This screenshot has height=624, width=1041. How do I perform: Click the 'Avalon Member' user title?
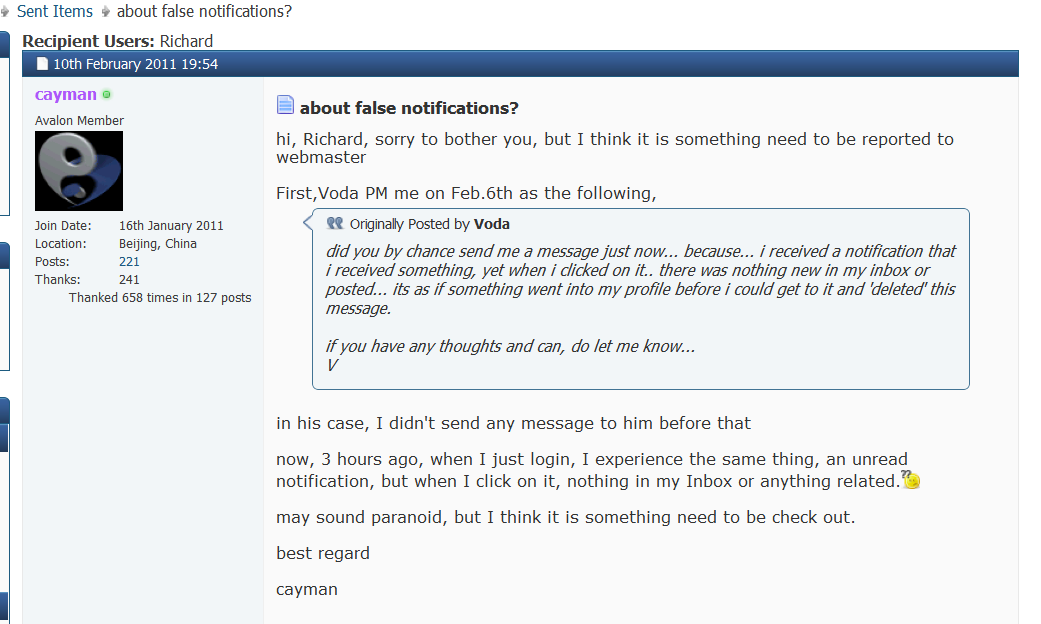click(x=80, y=121)
